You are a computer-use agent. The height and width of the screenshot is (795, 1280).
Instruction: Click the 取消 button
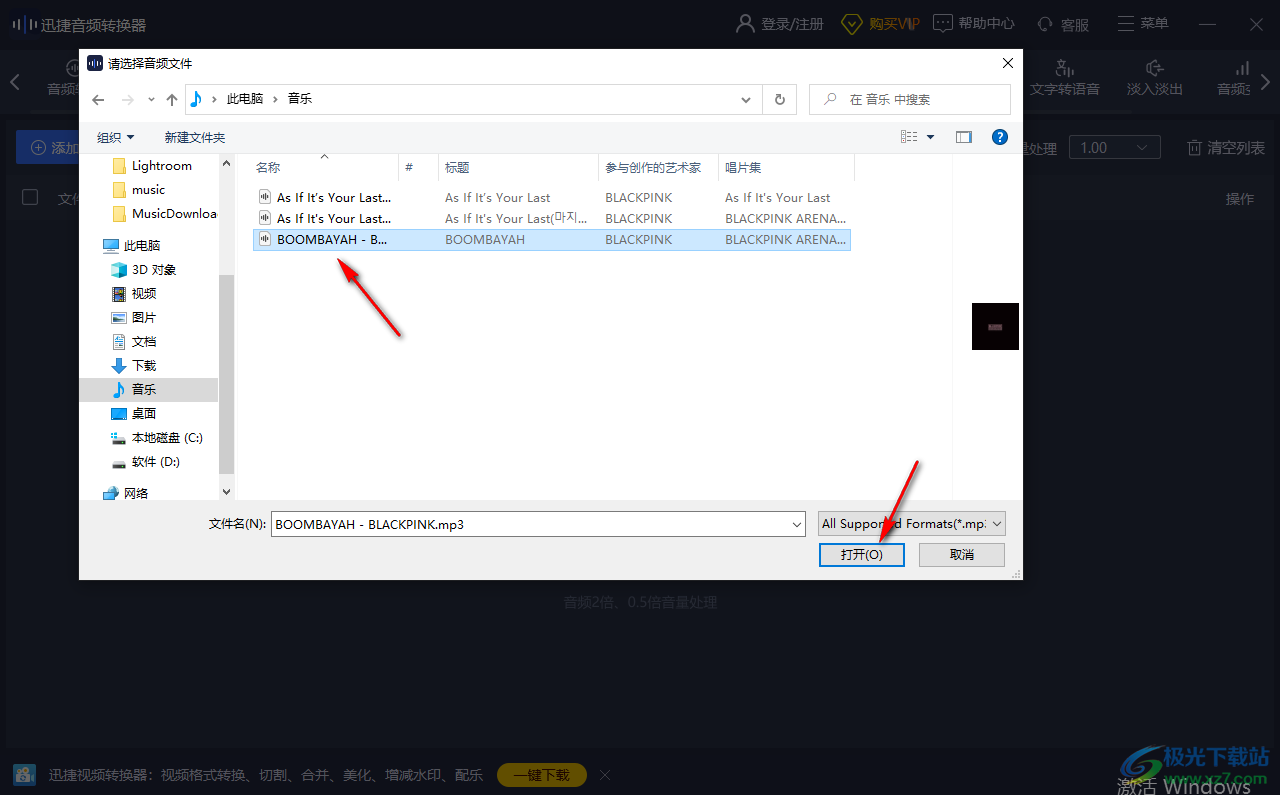962,554
